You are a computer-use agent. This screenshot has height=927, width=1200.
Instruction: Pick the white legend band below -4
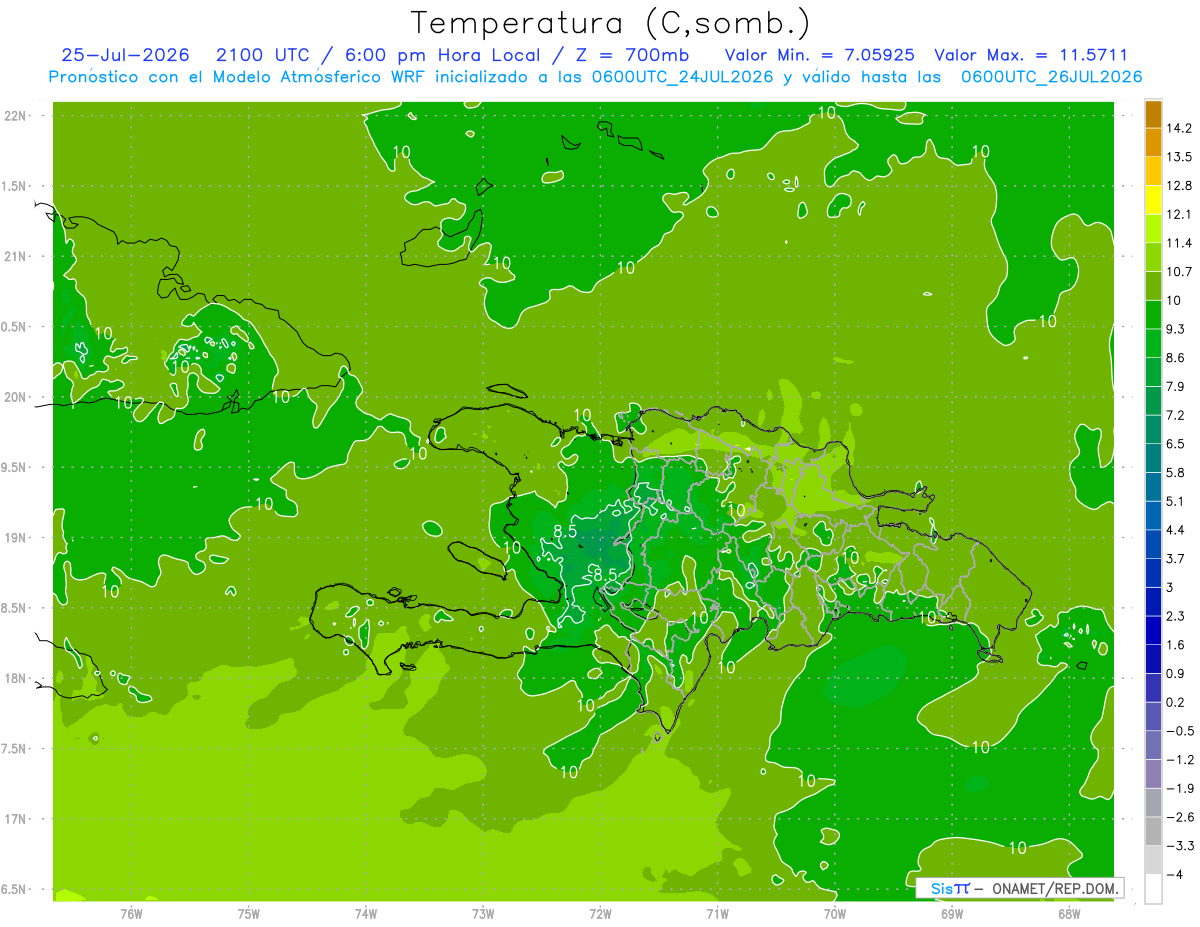click(x=1153, y=889)
